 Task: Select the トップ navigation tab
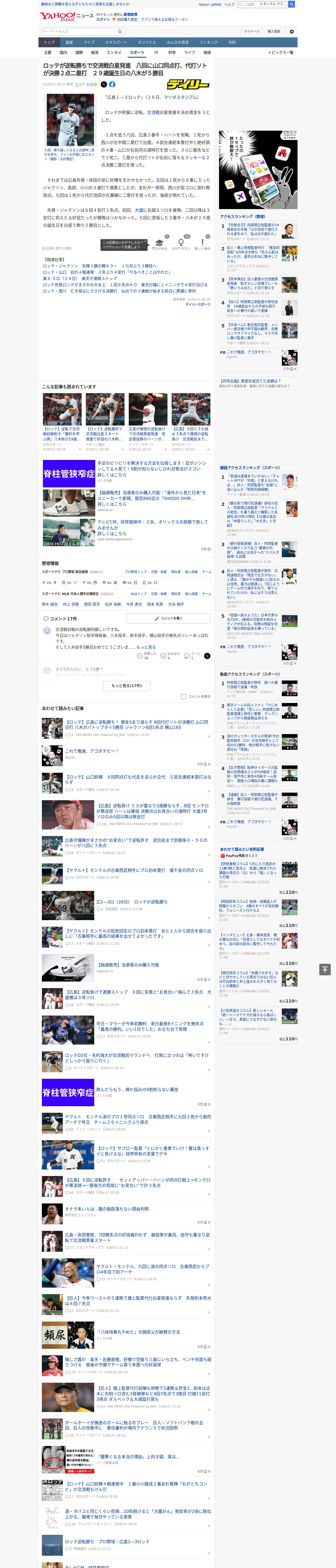coord(49,43)
